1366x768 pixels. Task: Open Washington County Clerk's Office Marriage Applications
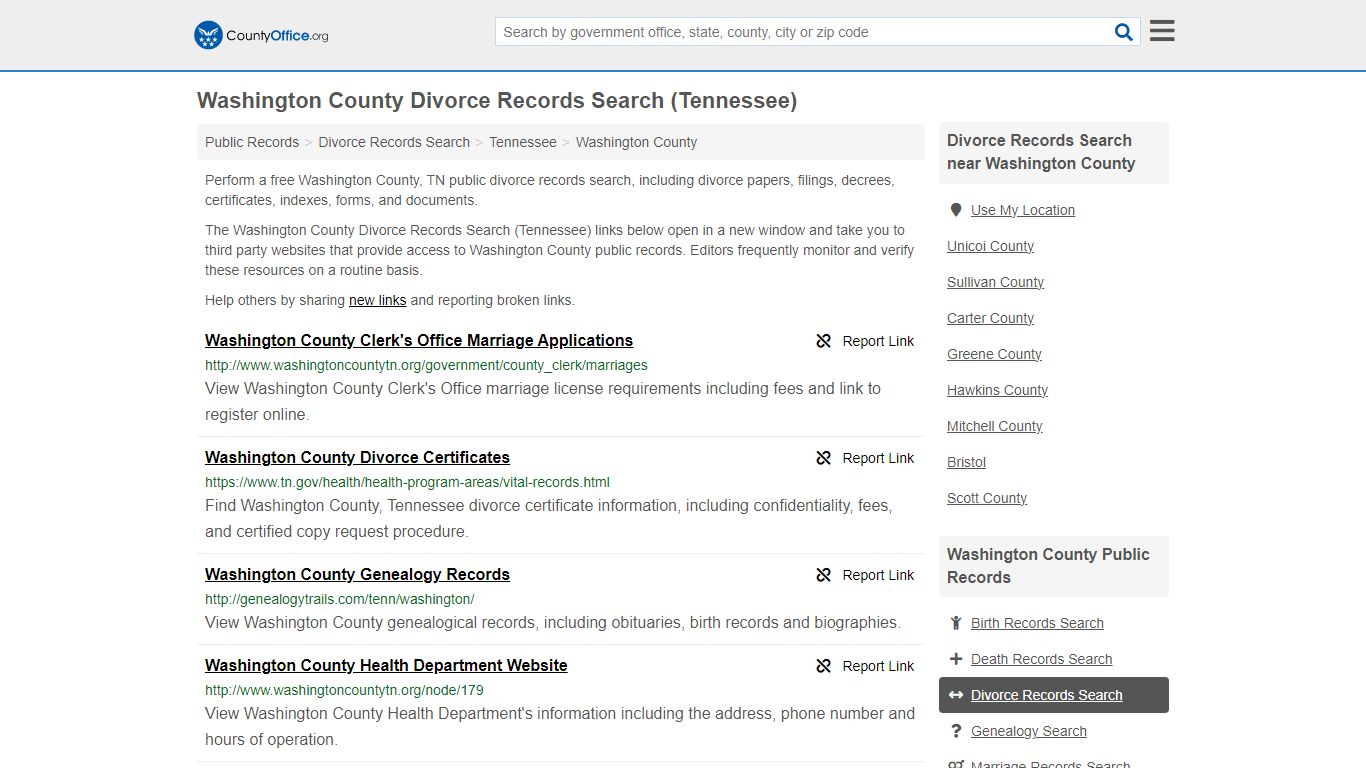point(419,340)
